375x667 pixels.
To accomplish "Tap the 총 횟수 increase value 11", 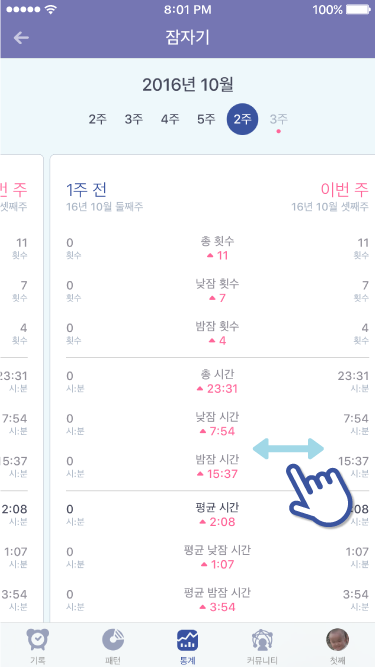I will click(x=217, y=256).
